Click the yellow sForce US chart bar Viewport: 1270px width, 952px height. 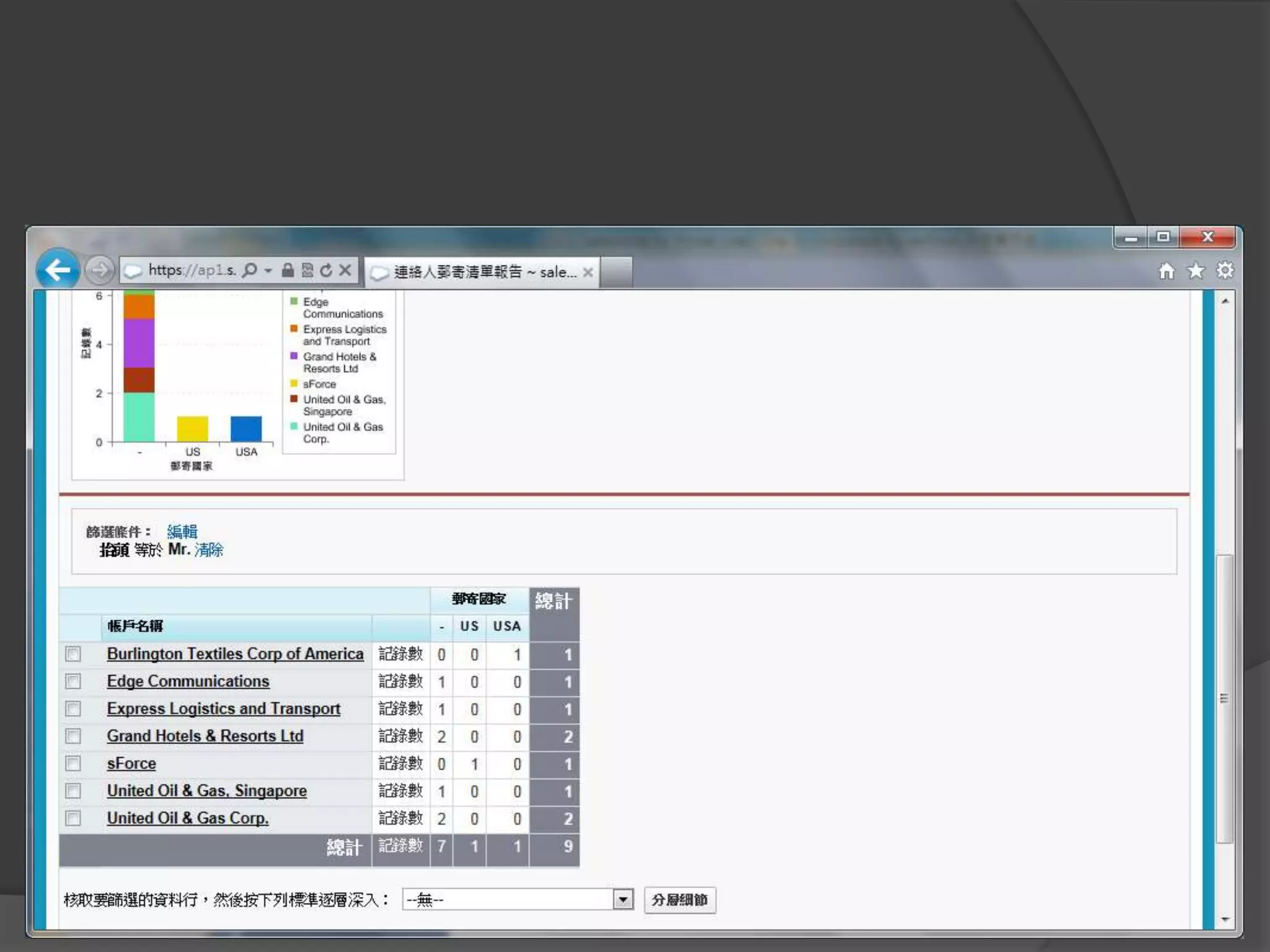pos(192,429)
